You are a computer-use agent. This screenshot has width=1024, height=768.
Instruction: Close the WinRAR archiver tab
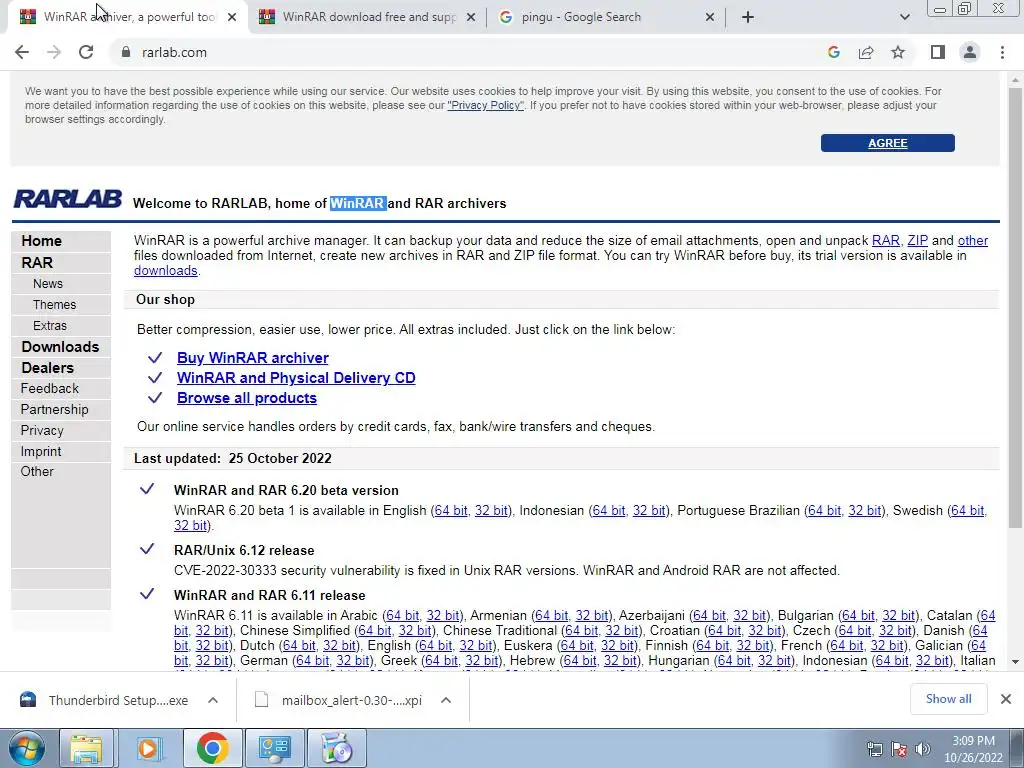(x=232, y=17)
